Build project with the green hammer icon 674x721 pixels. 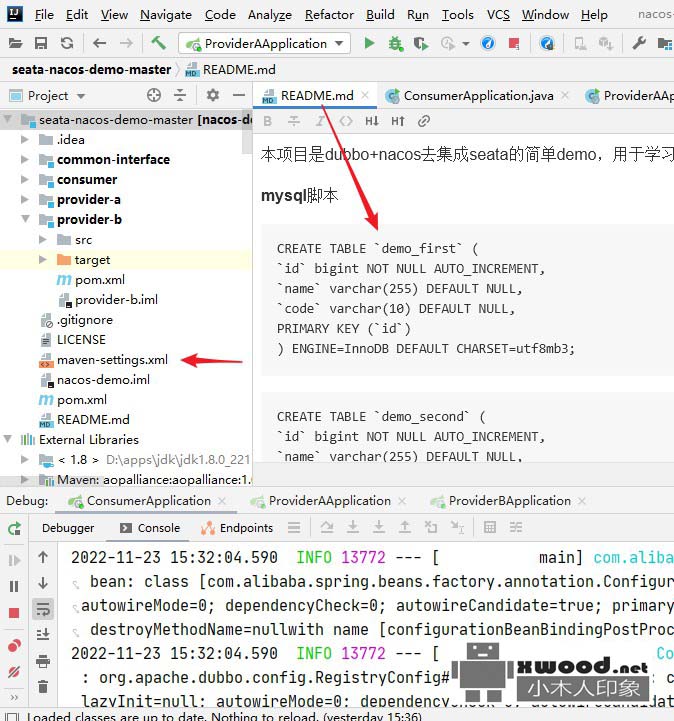click(159, 43)
